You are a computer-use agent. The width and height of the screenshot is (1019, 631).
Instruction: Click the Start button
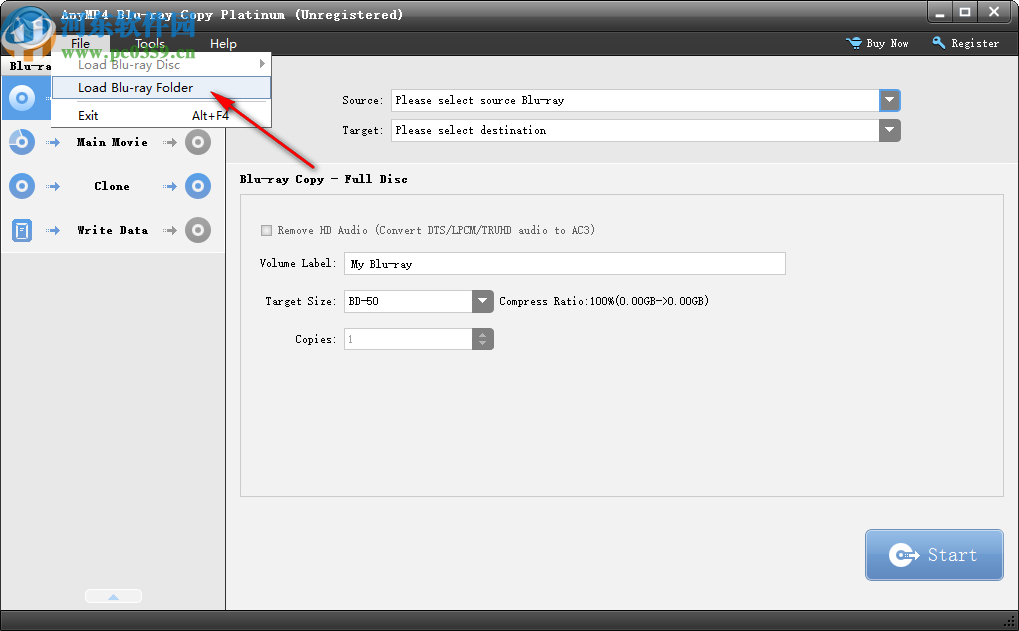[933, 554]
